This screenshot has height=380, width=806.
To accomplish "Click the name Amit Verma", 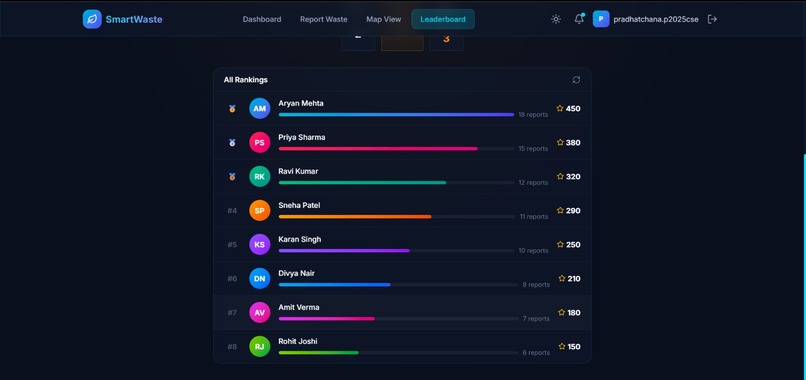I will tap(299, 307).
